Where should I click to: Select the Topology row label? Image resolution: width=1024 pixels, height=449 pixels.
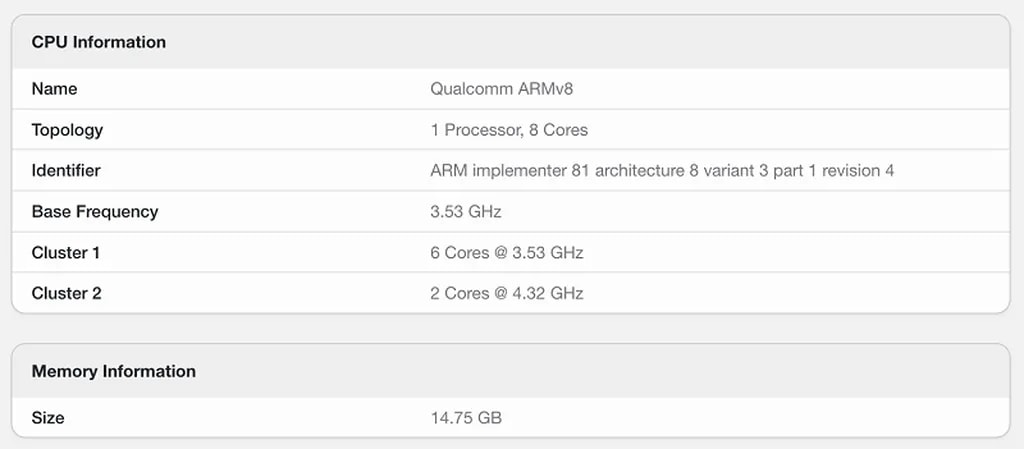click(x=67, y=130)
